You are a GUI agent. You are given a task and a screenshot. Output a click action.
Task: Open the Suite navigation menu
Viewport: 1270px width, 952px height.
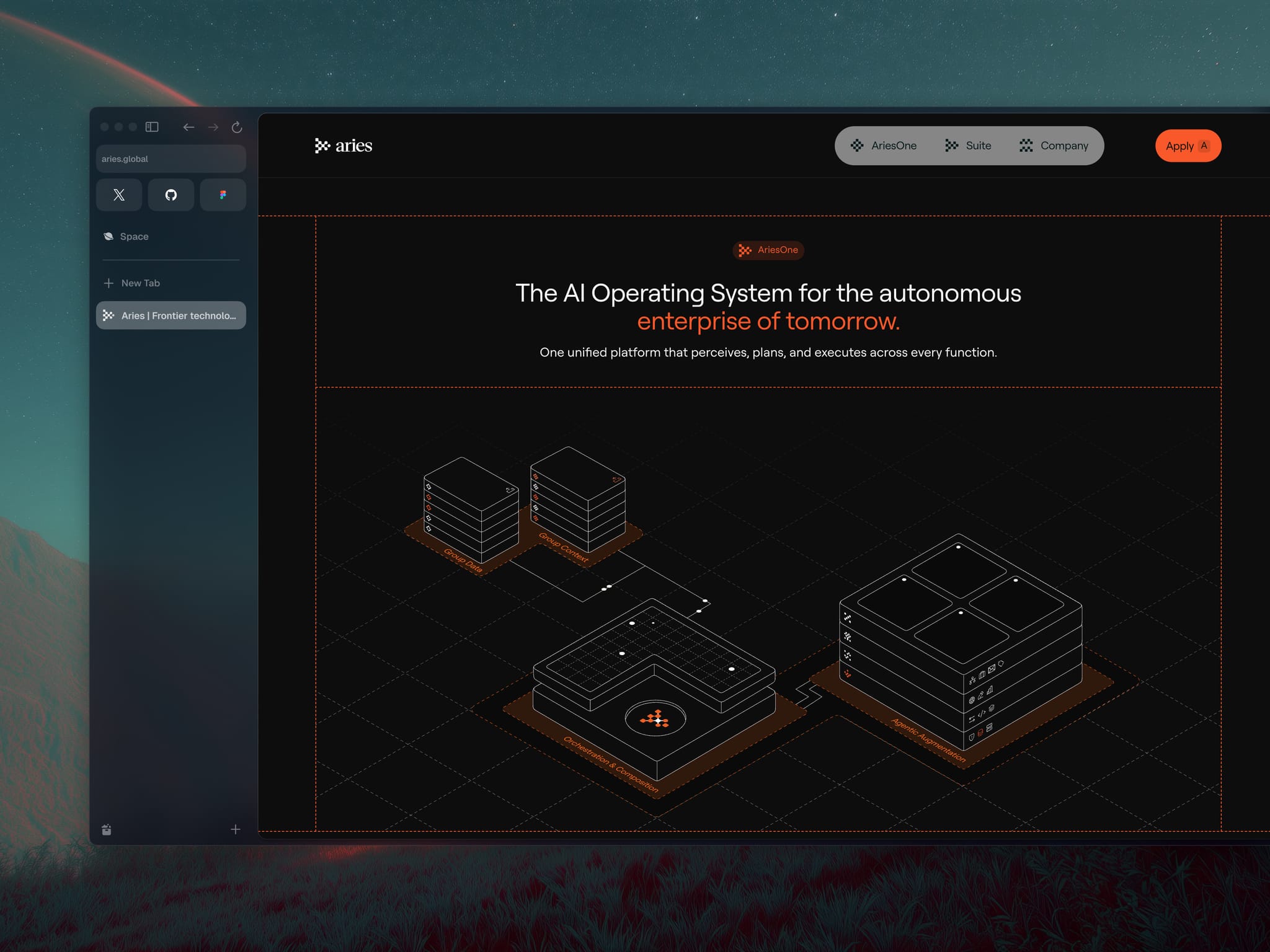(x=968, y=146)
